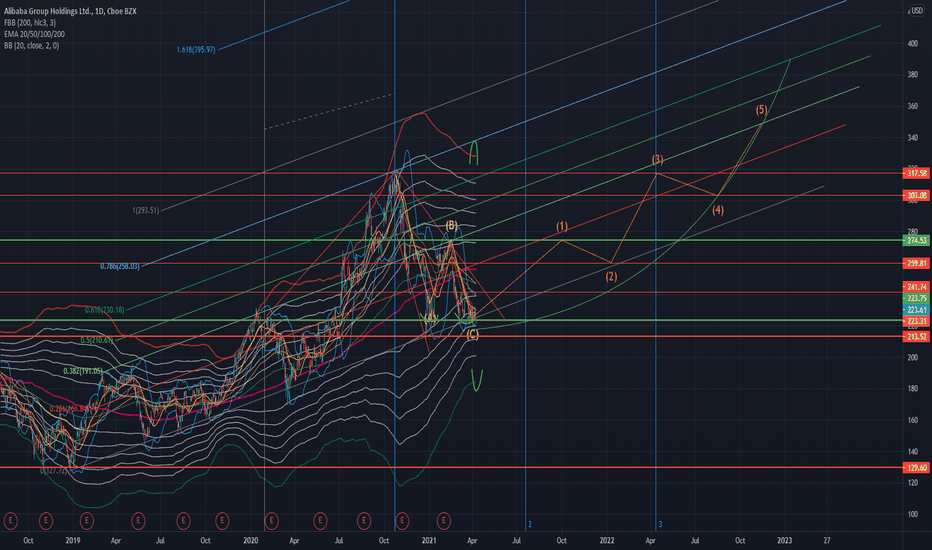Click the 0.5(210.61) Fibonacci level label
Screen dimensions: 932x550
point(97,340)
